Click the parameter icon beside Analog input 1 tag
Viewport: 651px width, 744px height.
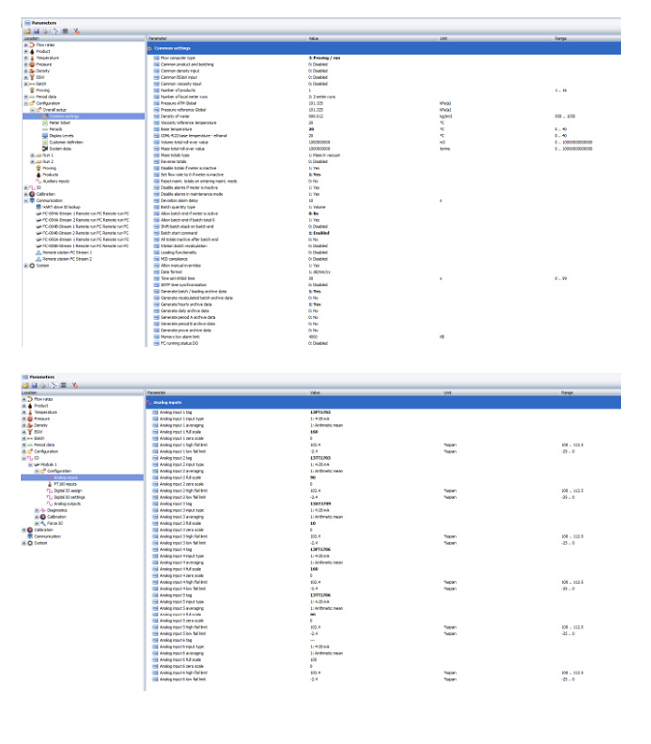pos(155,412)
